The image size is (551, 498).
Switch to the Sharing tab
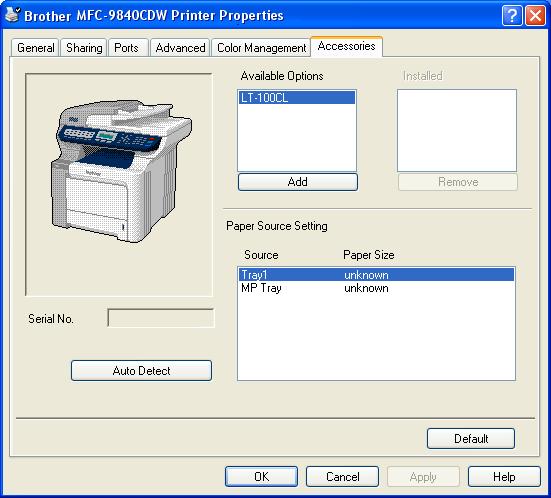click(84, 48)
